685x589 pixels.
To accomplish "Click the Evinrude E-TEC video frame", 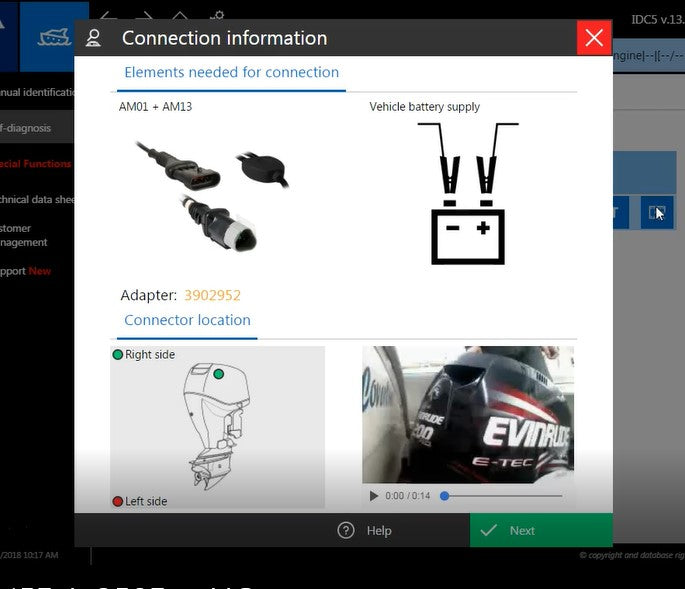I will [x=467, y=414].
